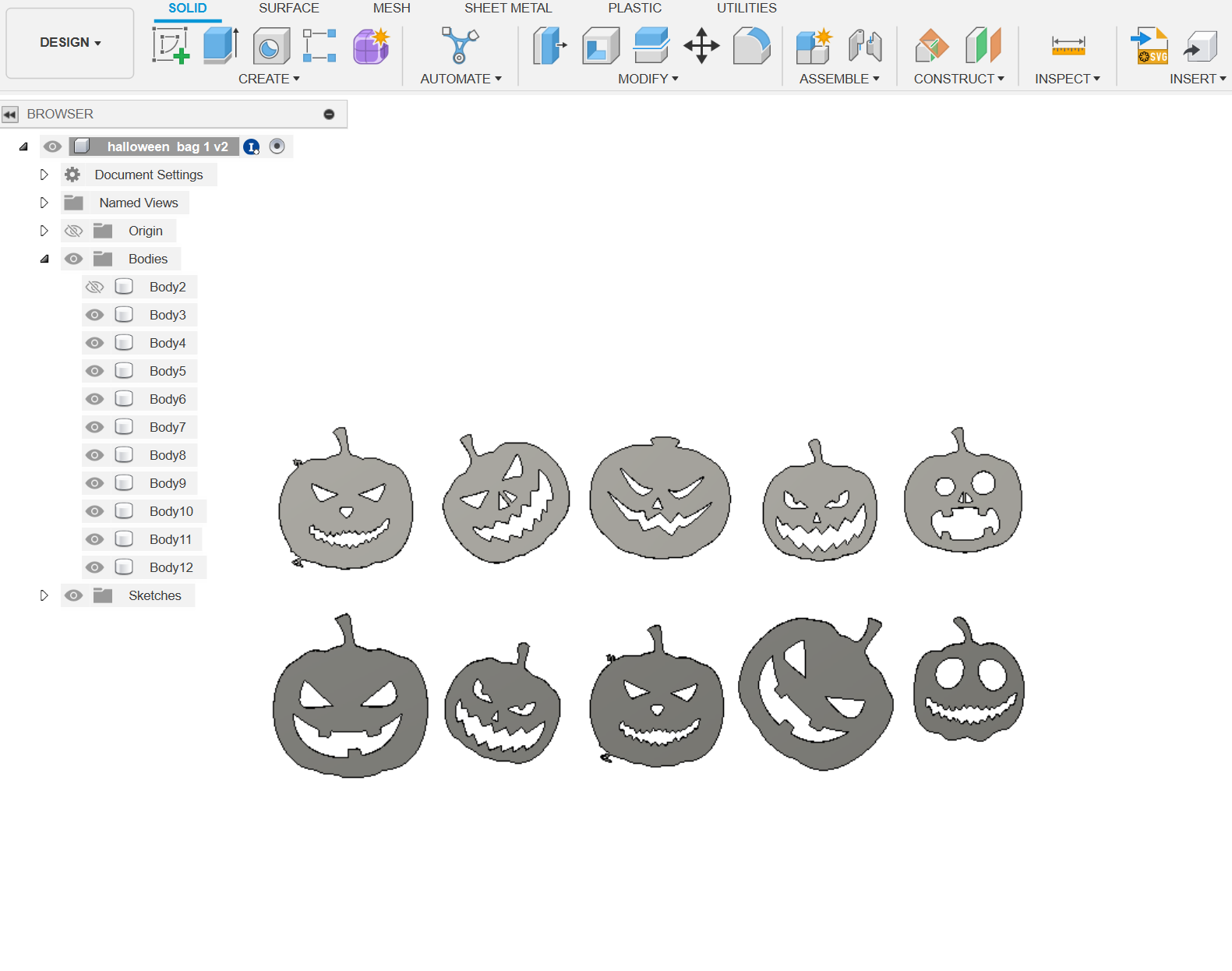The width and height of the screenshot is (1232, 971).
Task: Switch to the PLASTIC tab
Action: pyautogui.click(x=634, y=9)
